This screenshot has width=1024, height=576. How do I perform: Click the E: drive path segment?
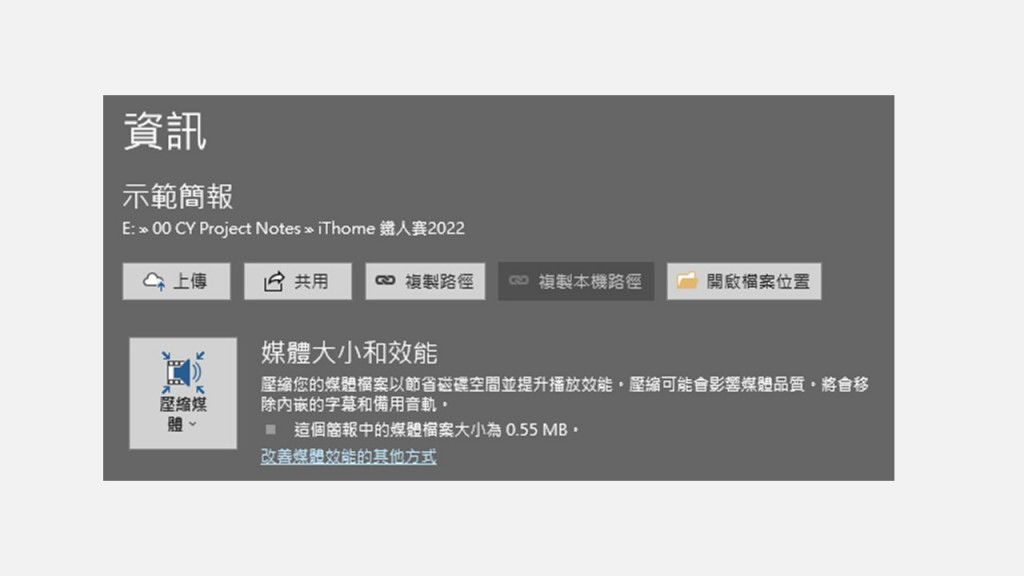[128, 229]
